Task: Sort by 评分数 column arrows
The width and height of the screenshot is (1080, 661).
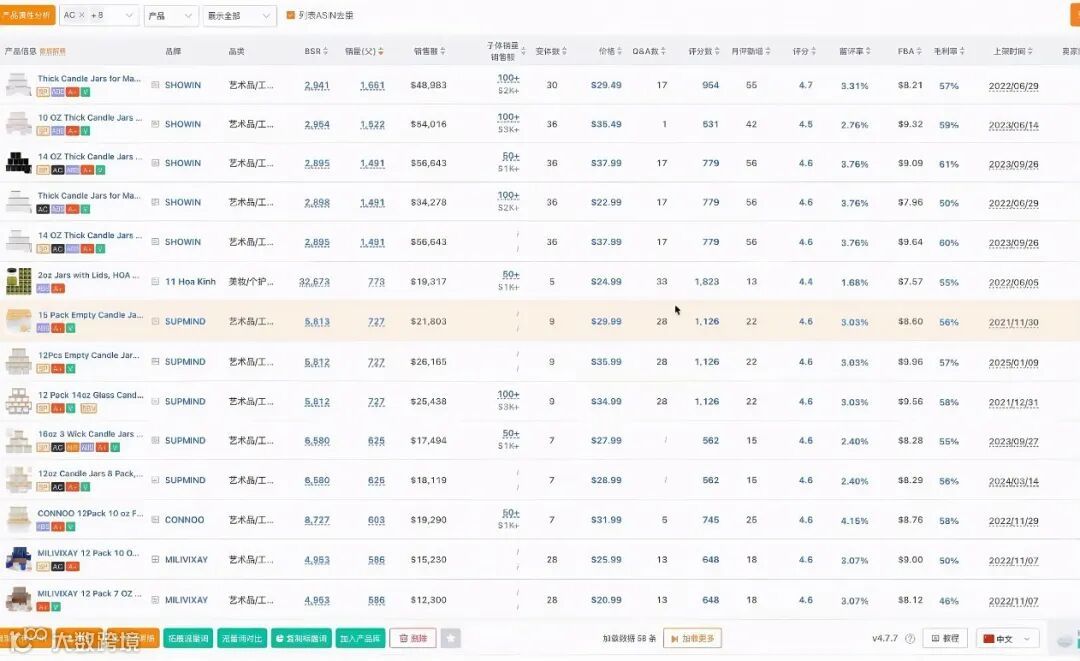Action: coord(717,51)
